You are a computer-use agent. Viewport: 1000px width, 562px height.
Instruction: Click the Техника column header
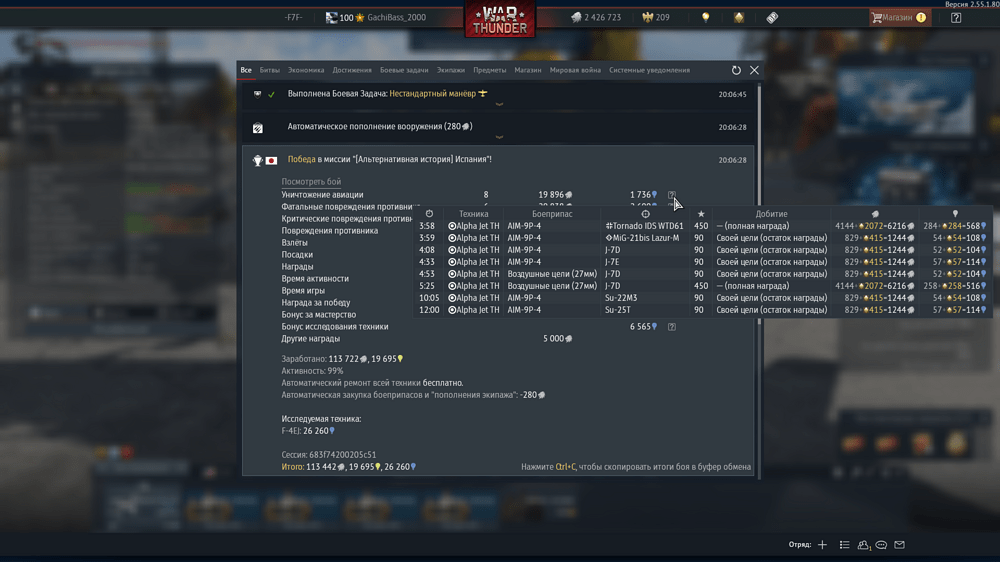point(474,214)
